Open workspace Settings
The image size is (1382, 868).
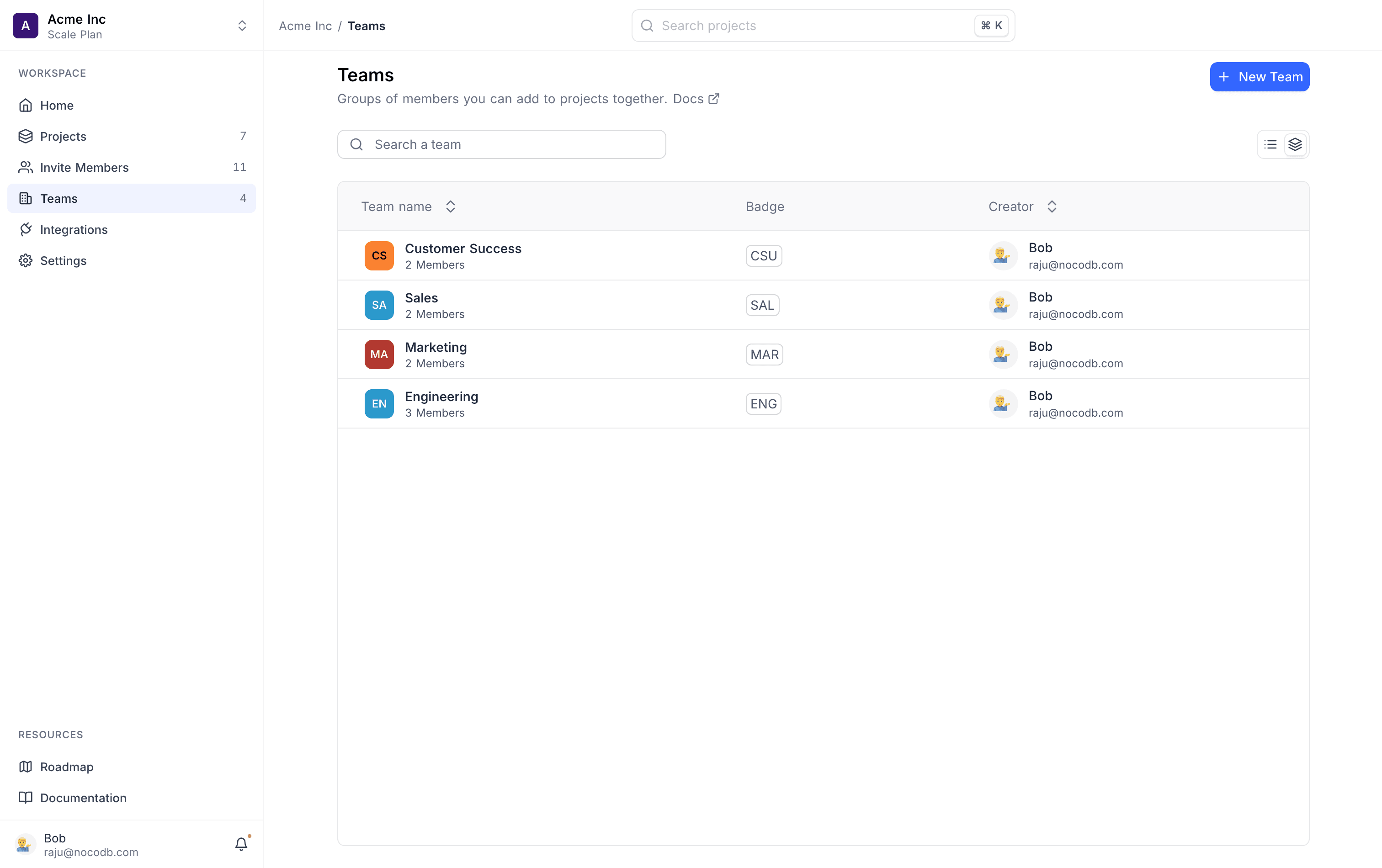(132, 260)
